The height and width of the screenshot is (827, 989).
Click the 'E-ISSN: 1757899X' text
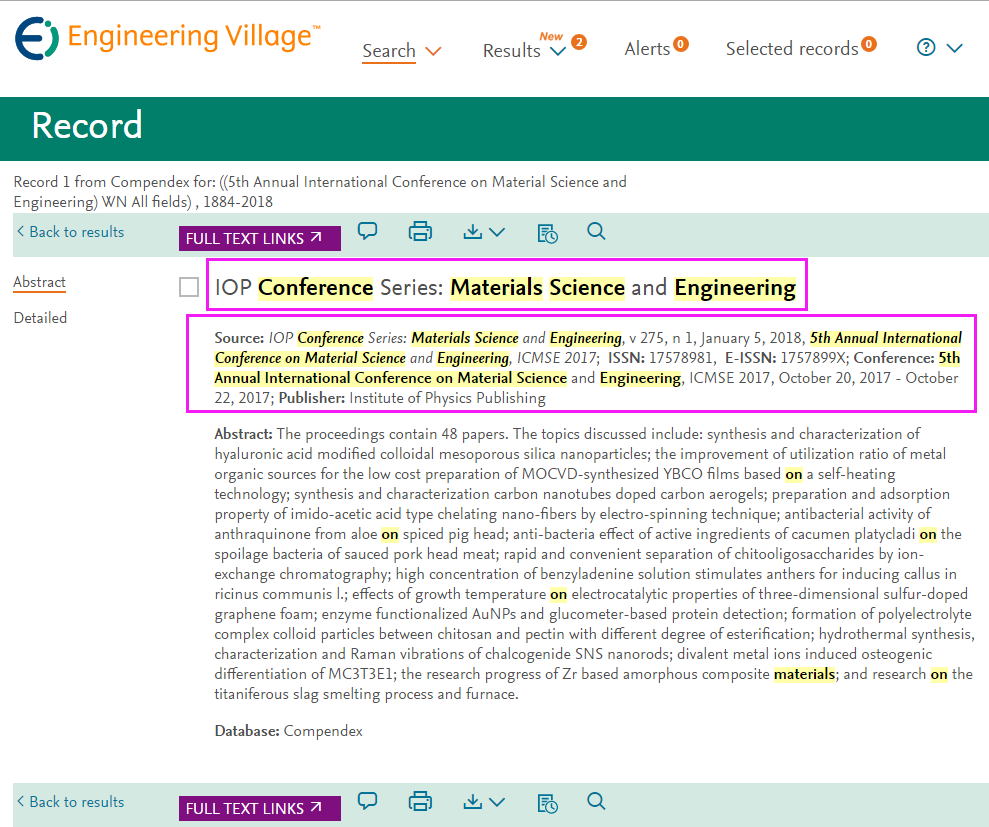(x=785, y=358)
